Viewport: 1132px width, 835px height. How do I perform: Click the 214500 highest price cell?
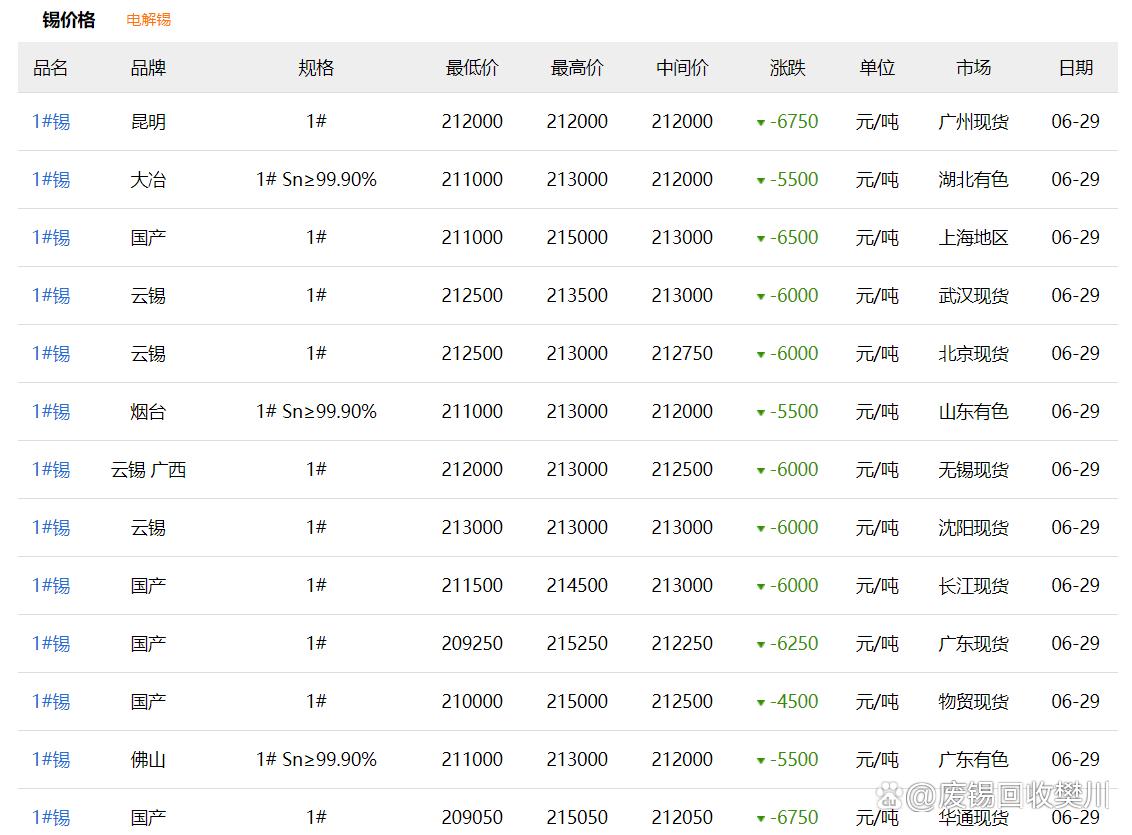(577, 585)
